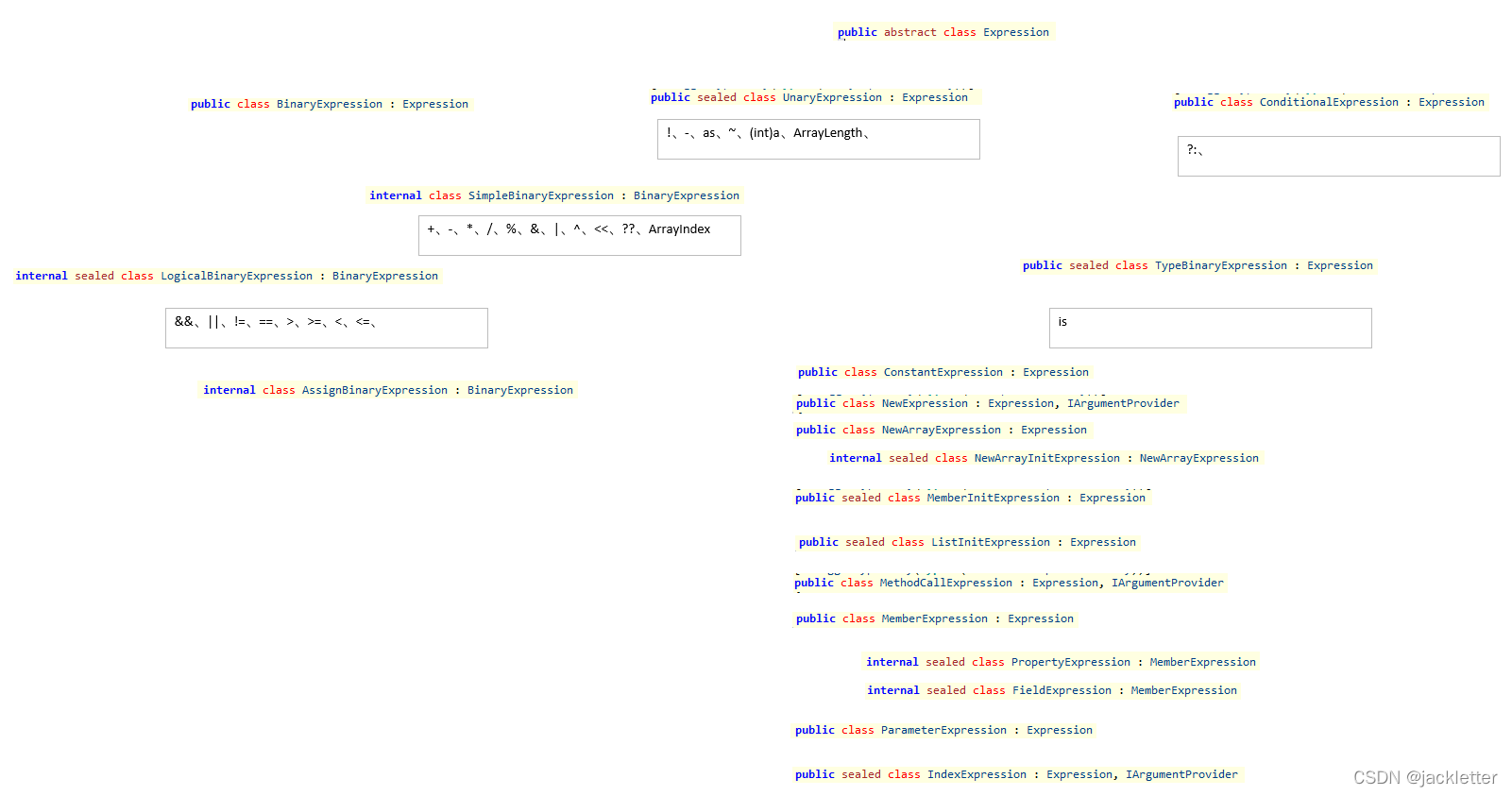Click the UnaryExpression sealed class declaration

(x=809, y=97)
